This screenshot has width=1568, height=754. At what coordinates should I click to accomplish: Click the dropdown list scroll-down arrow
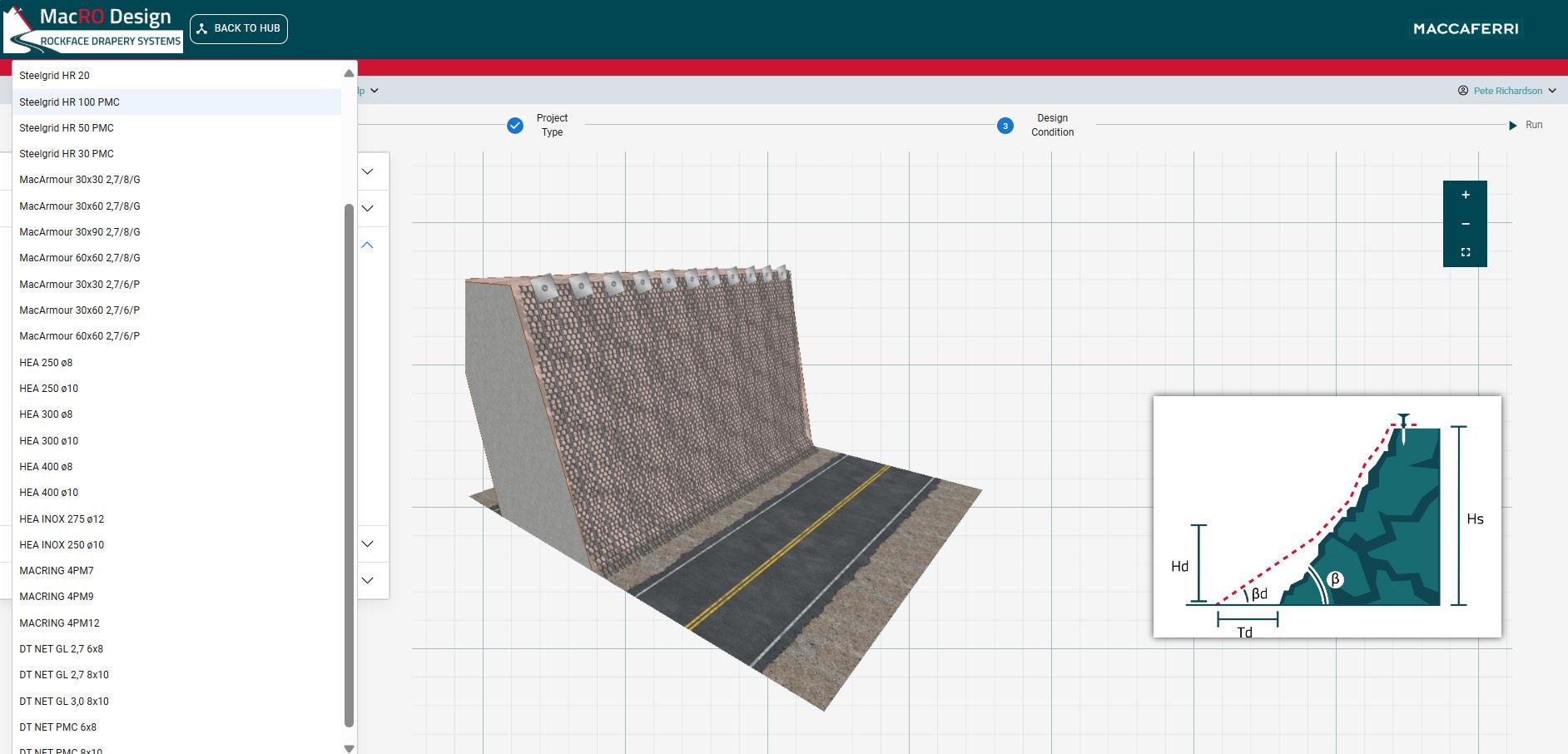click(x=349, y=749)
